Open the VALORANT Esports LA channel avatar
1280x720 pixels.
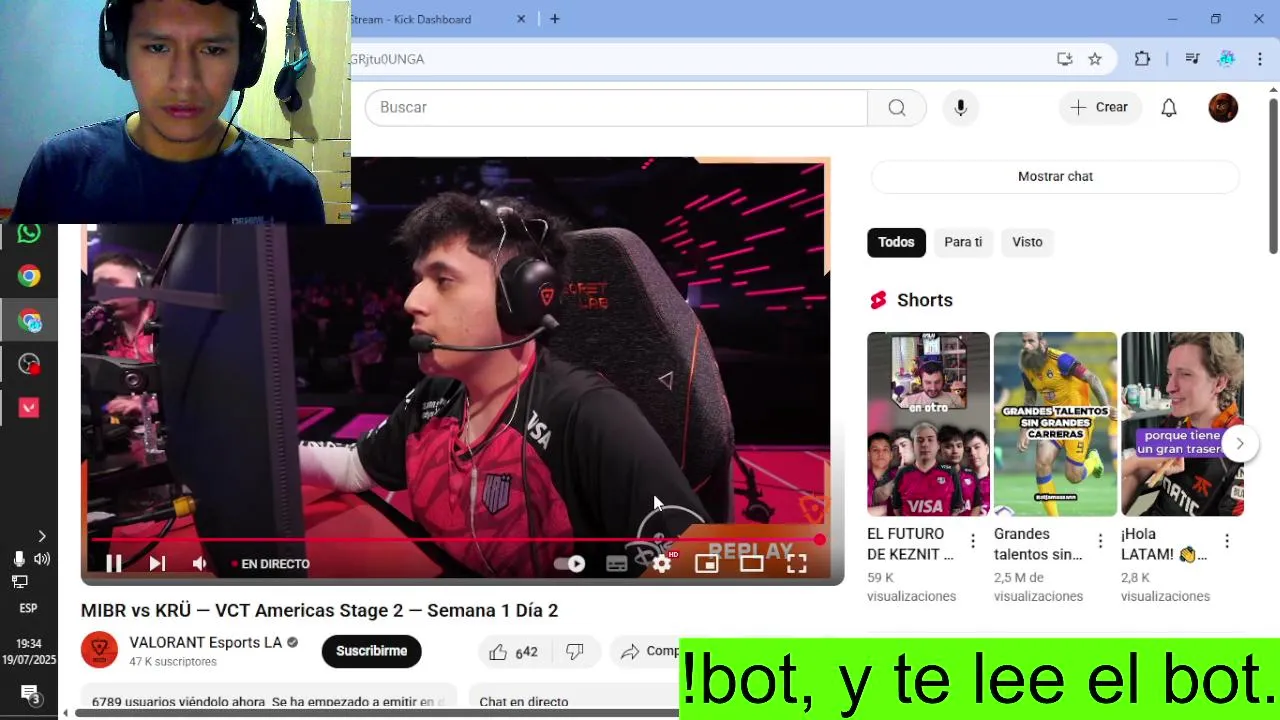coord(99,651)
